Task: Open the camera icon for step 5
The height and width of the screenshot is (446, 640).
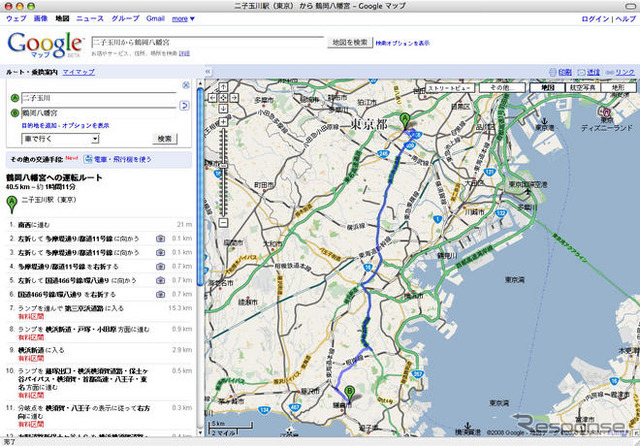Action: tap(160, 280)
